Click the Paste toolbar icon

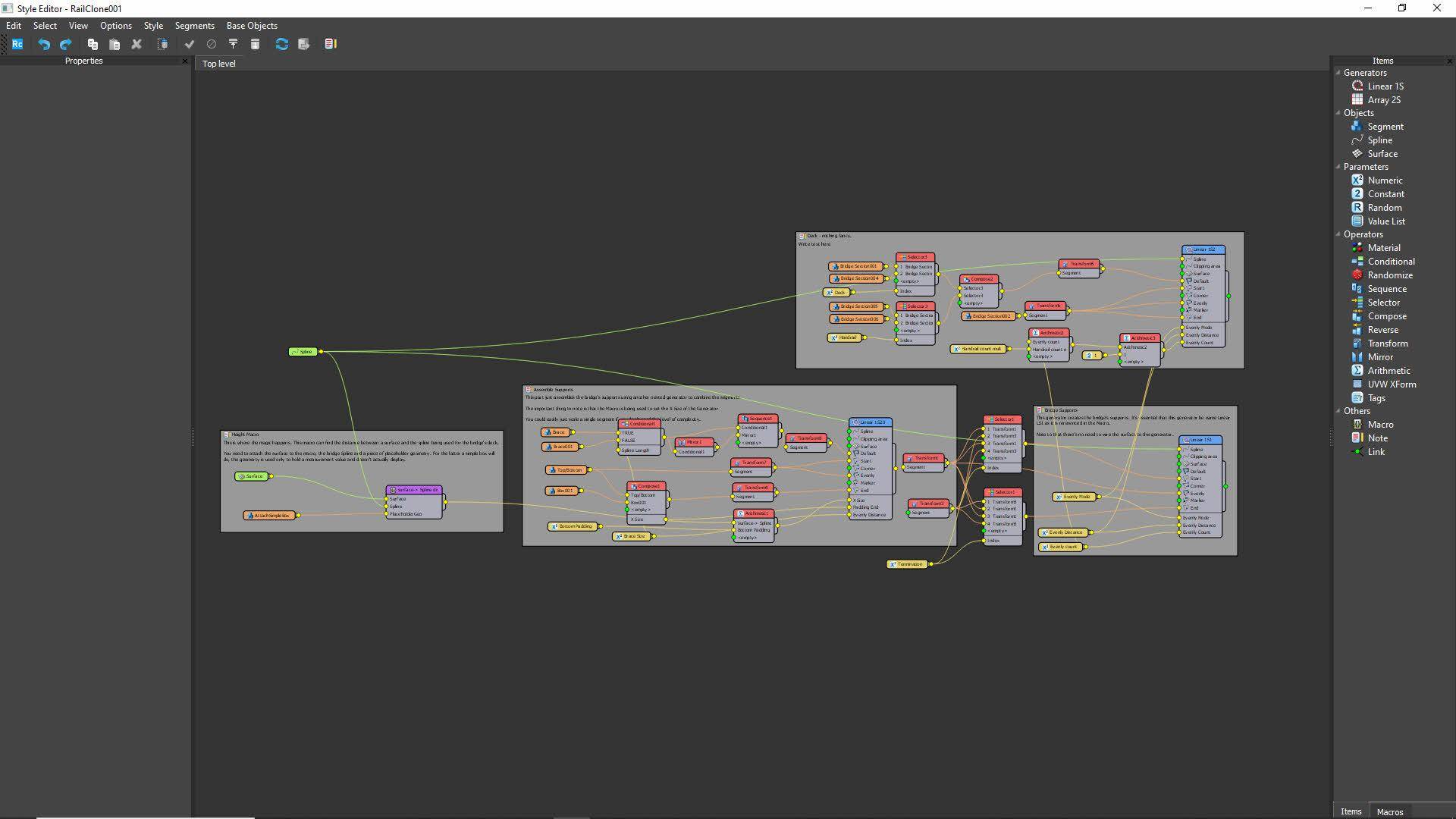click(115, 44)
